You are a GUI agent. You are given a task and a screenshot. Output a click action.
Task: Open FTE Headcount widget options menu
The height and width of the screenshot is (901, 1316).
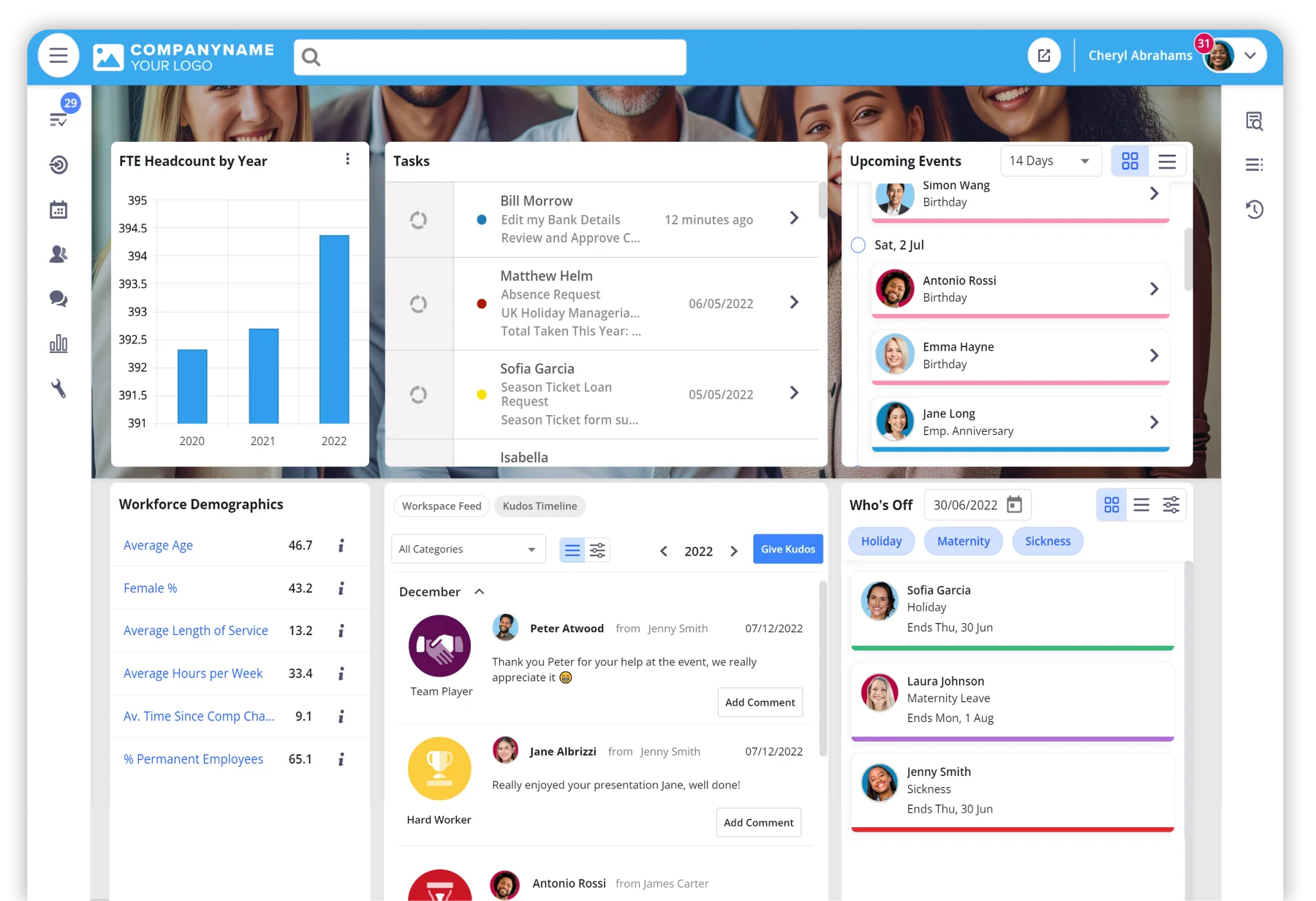click(348, 159)
